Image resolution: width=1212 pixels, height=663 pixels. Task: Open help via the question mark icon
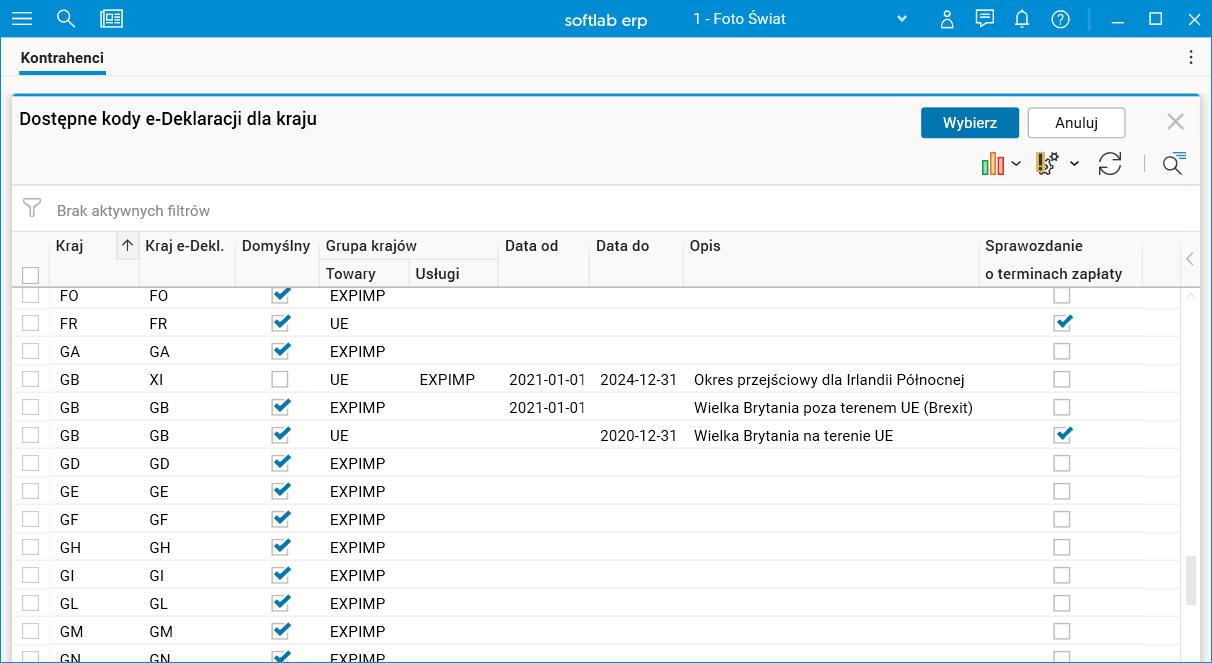[1060, 19]
